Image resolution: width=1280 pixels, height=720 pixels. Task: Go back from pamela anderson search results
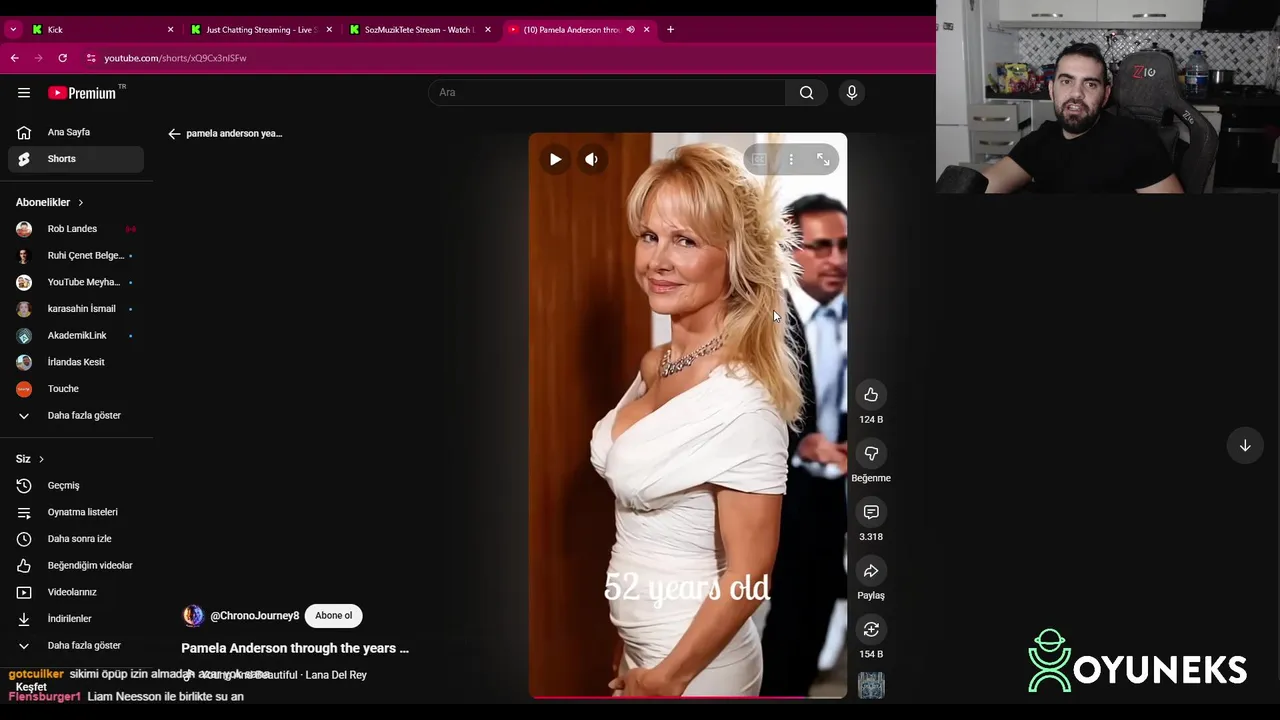(x=174, y=134)
